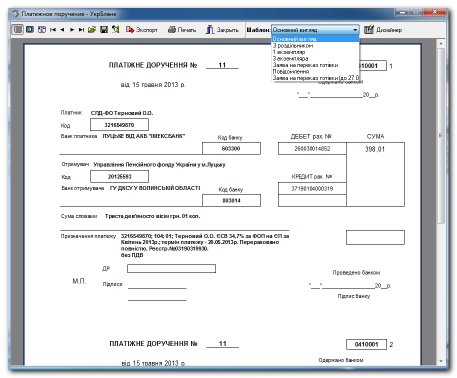Go to the next page arrow
The width and height of the screenshot is (457, 378).
72,30
